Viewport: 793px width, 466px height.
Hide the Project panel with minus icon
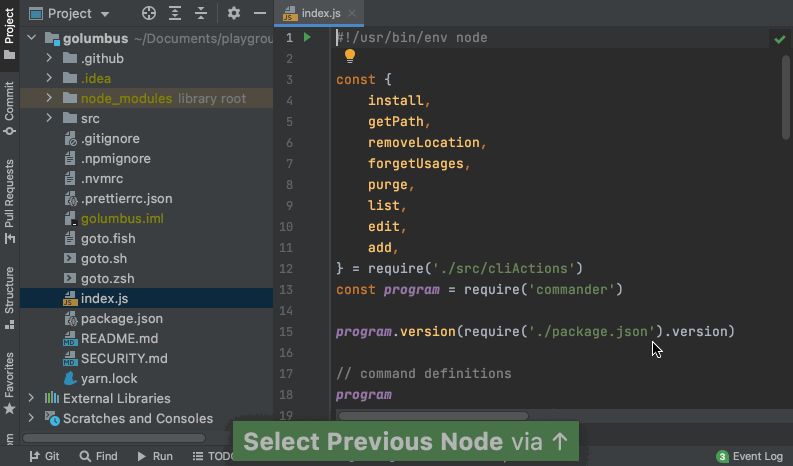coord(260,13)
